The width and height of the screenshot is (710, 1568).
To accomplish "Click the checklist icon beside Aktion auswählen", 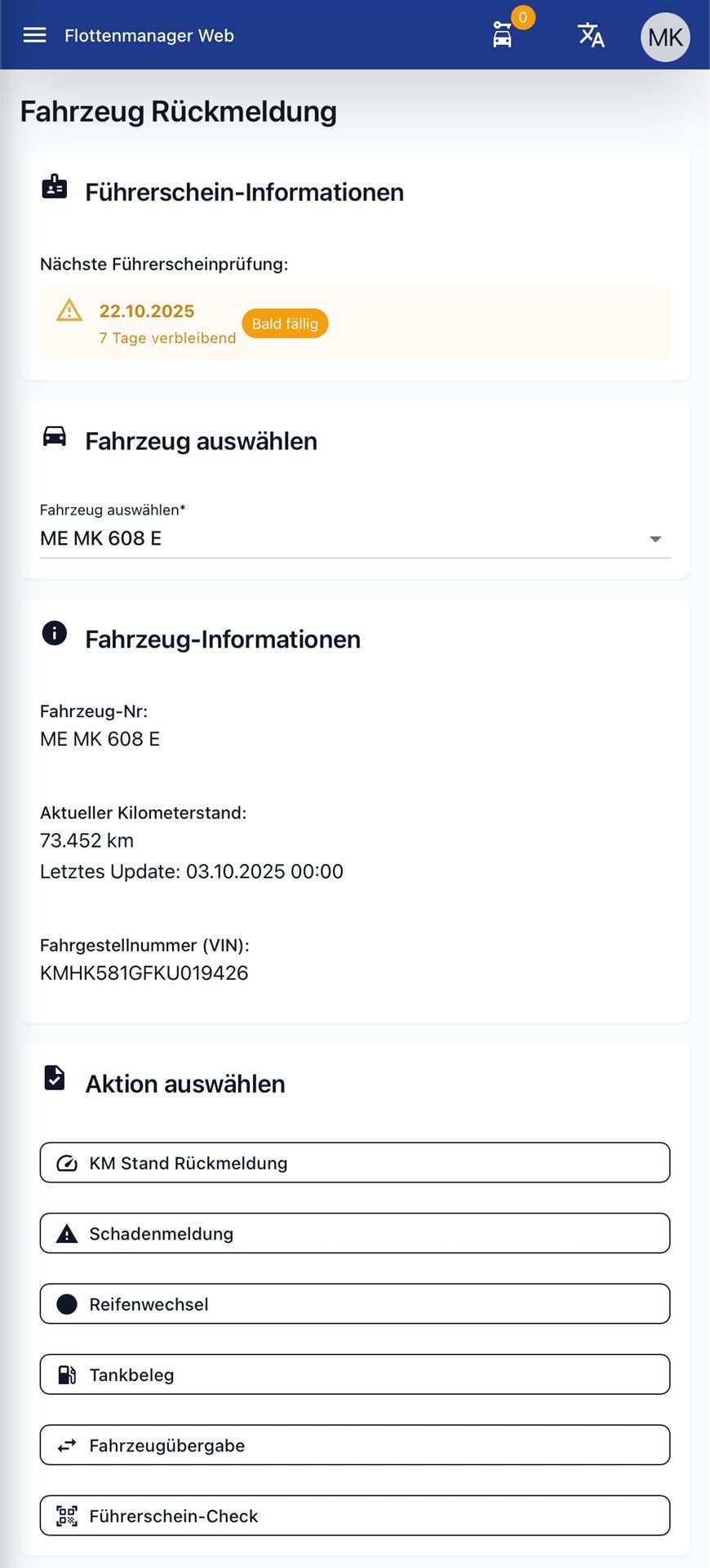I will (55, 1078).
